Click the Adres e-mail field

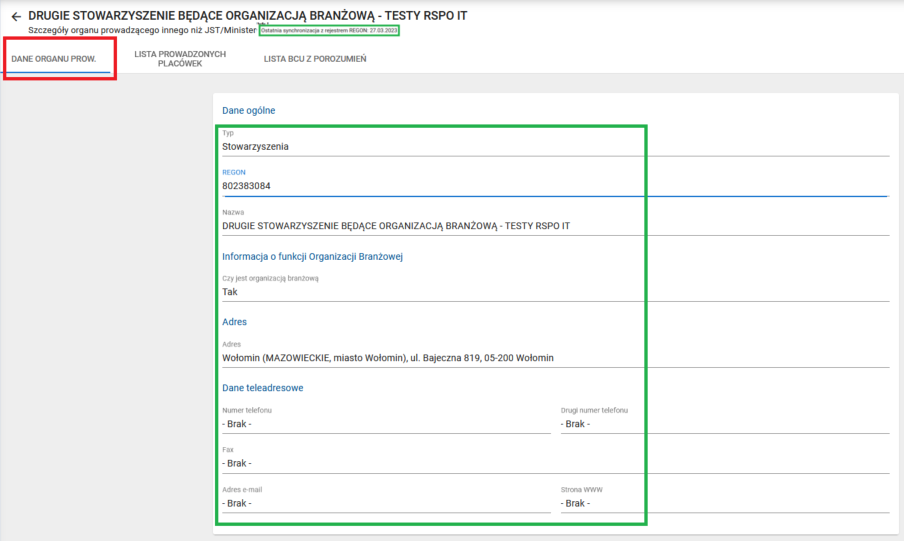click(385, 503)
